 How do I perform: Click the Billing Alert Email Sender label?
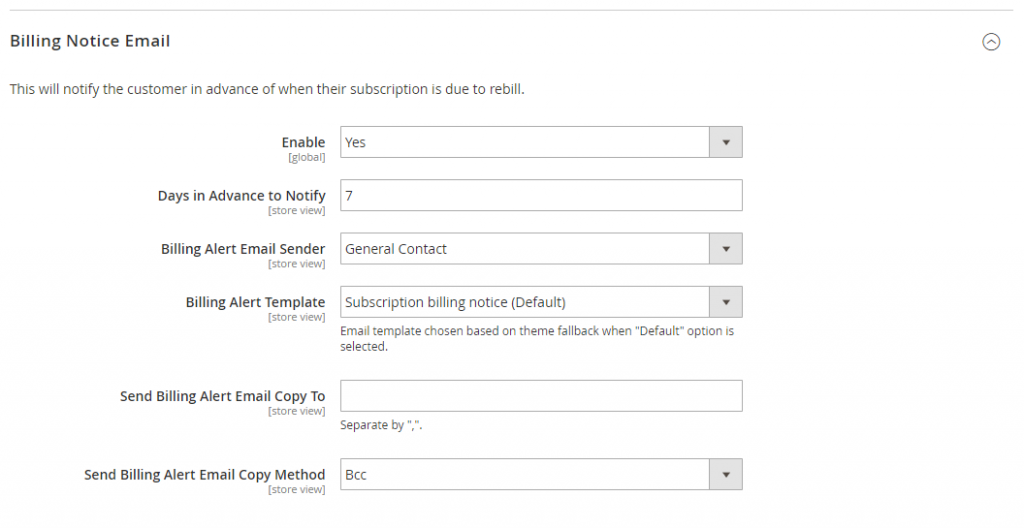coord(243,249)
